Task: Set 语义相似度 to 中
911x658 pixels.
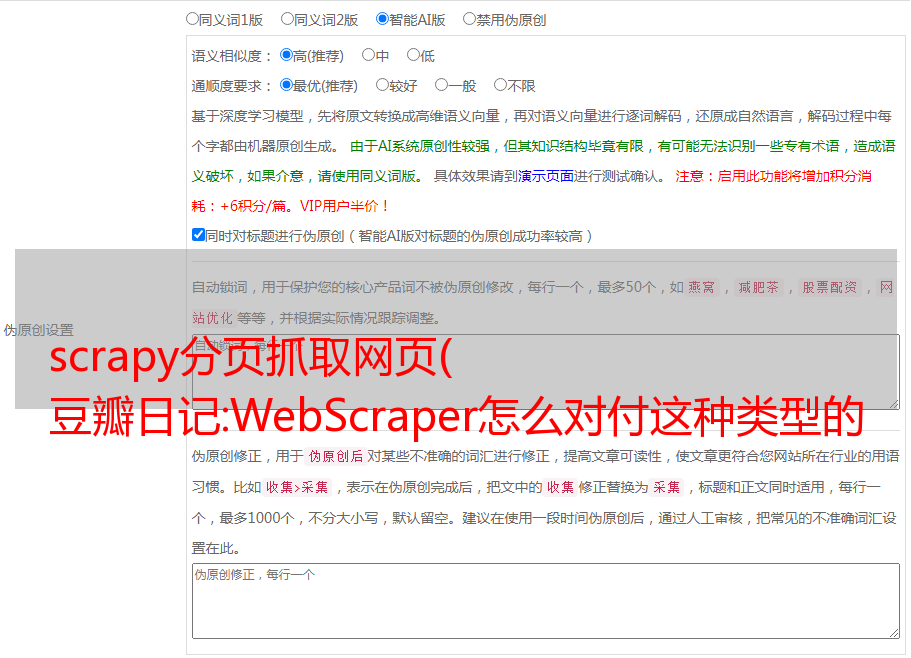Action: (368, 55)
